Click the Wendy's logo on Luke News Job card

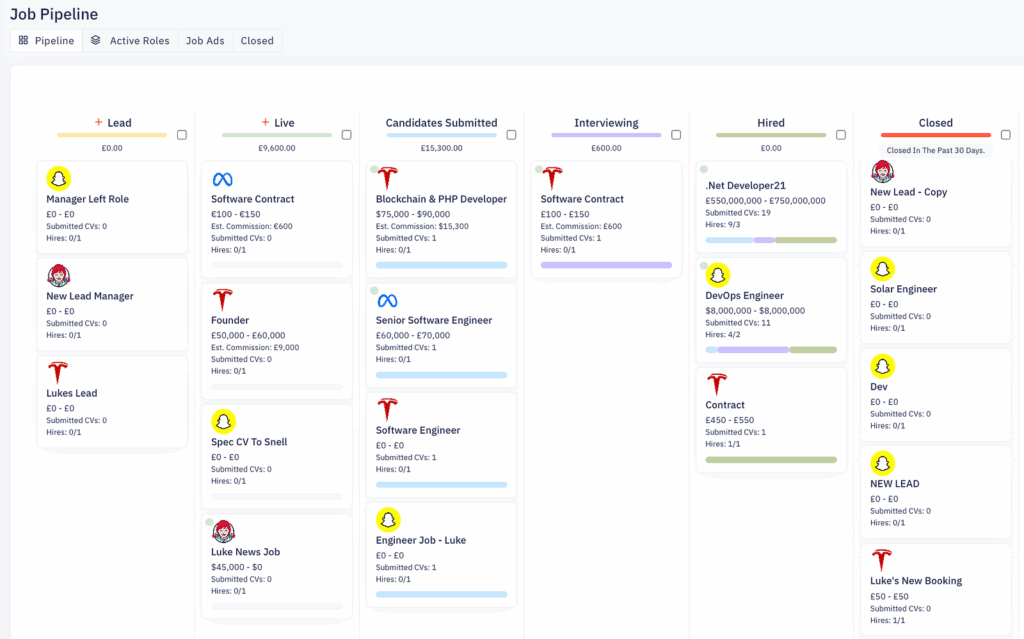(x=223, y=531)
